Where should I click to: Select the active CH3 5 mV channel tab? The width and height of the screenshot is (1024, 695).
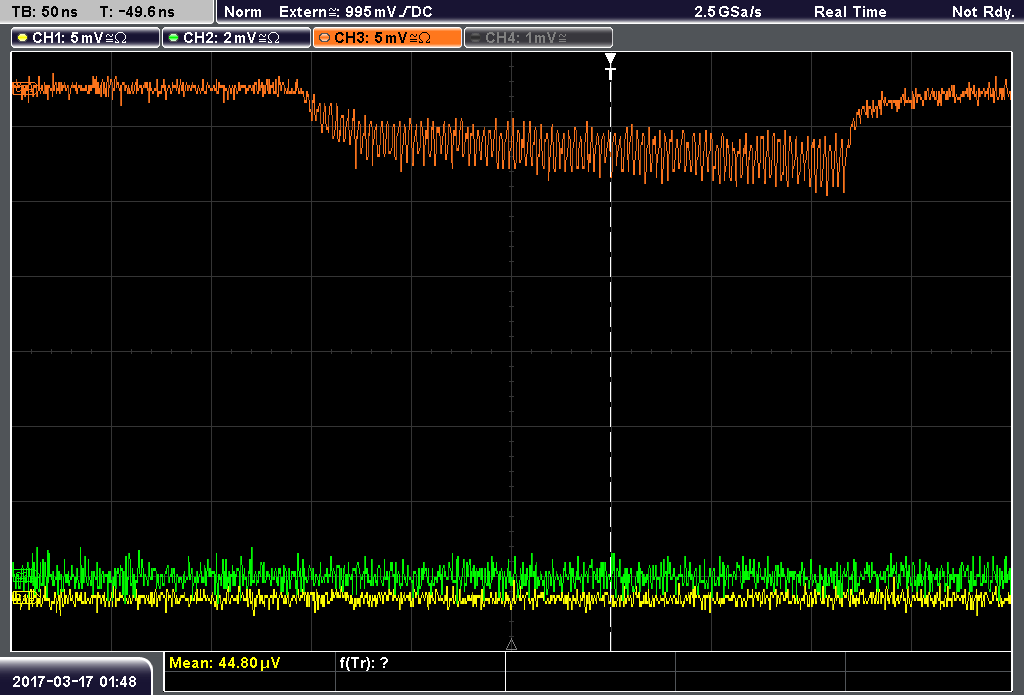[387, 38]
